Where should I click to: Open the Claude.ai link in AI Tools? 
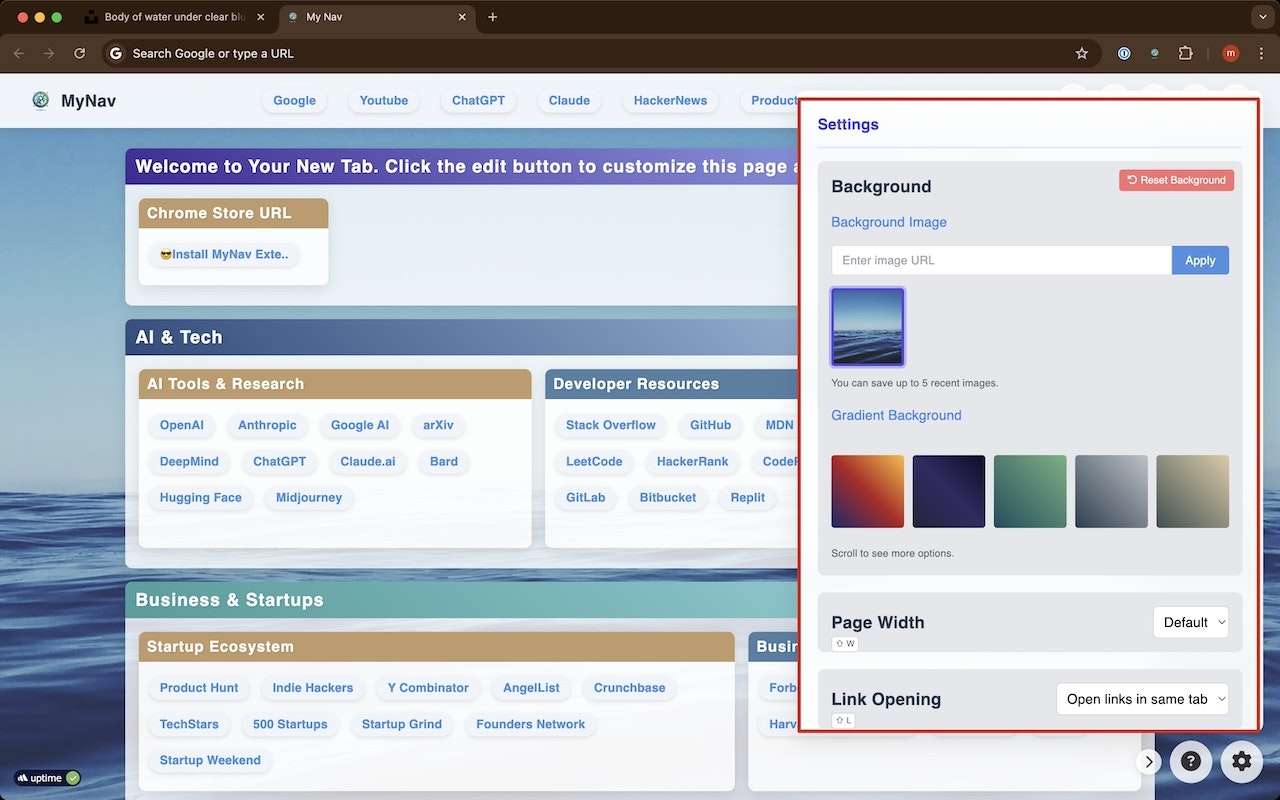(368, 461)
